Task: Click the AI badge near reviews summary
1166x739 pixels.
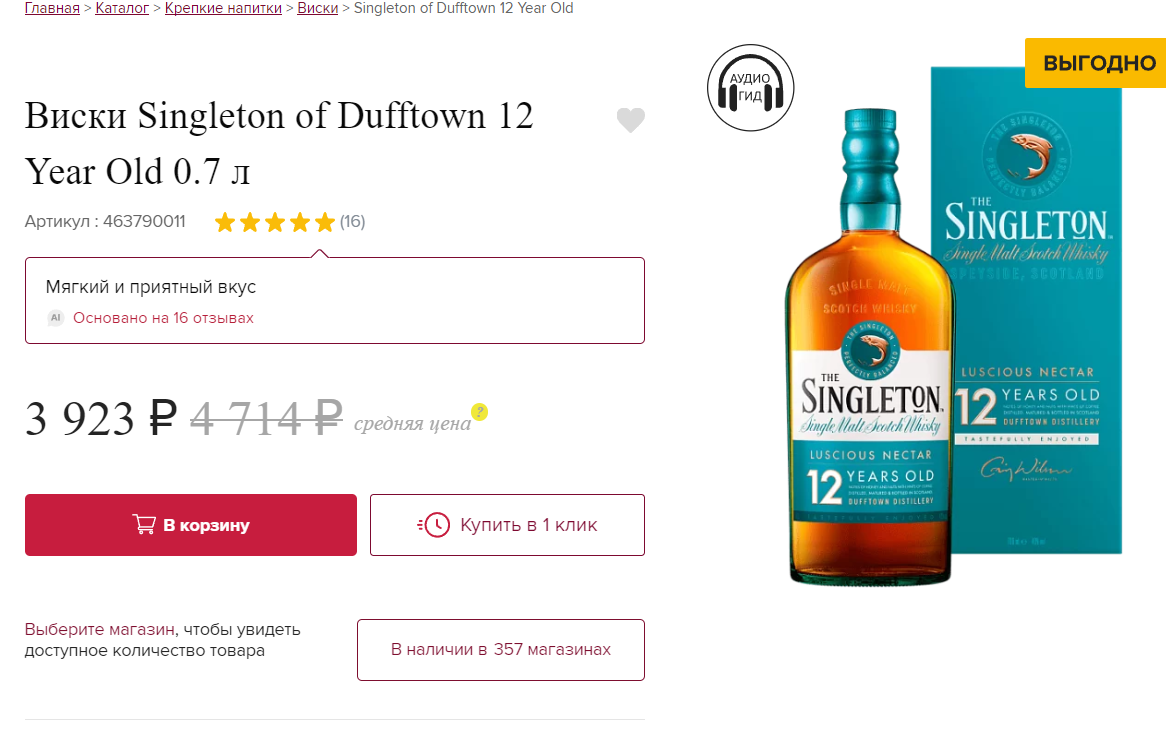Action: (x=56, y=318)
